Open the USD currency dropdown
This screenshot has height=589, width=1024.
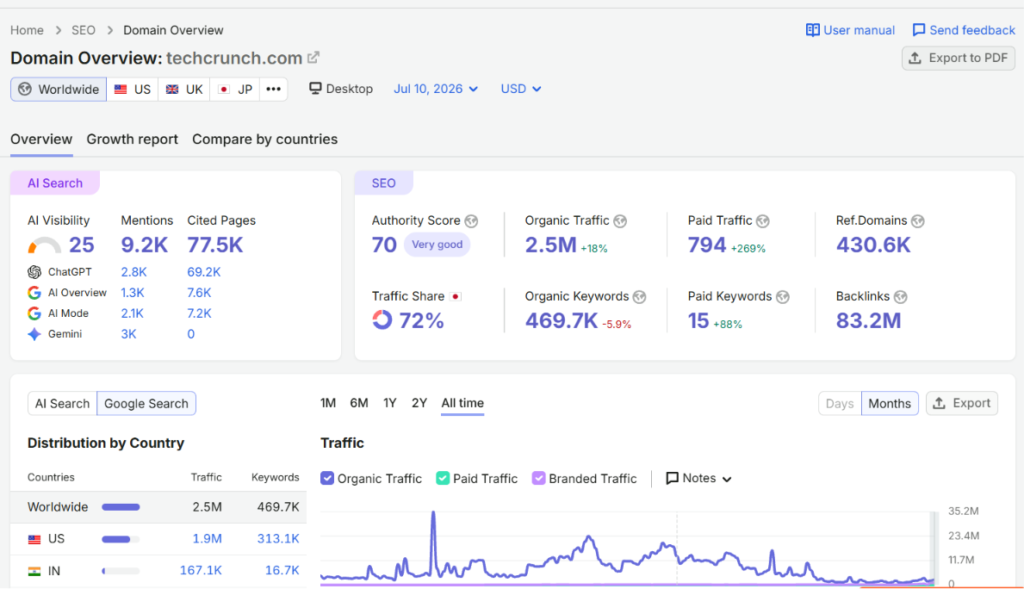click(520, 89)
